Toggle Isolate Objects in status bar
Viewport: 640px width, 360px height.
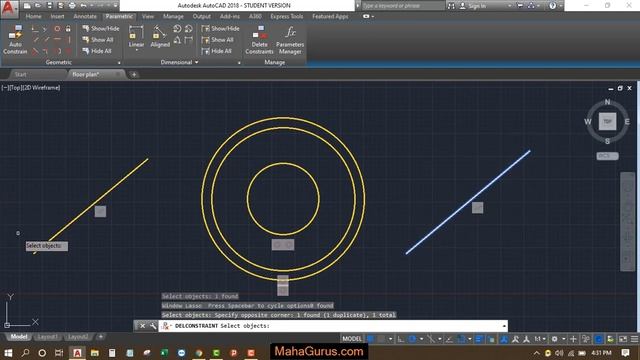[x=587, y=339]
